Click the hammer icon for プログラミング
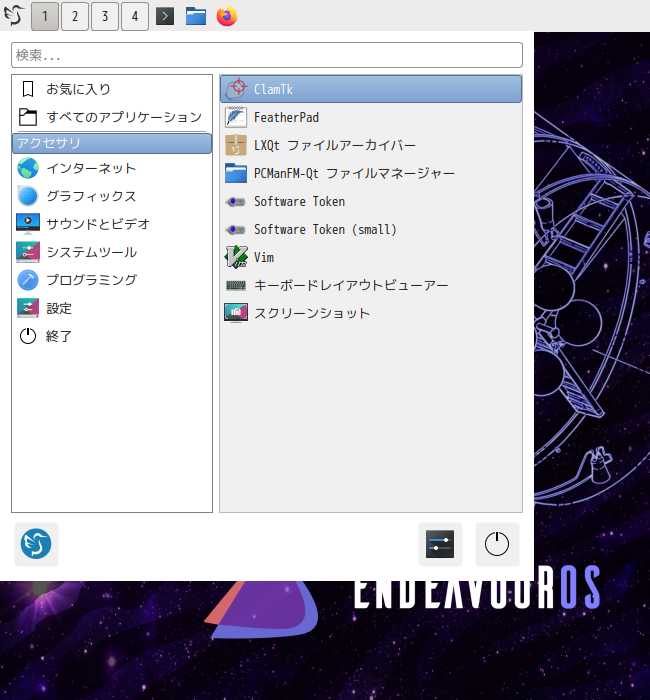This screenshot has width=650, height=700. tap(28, 280)
